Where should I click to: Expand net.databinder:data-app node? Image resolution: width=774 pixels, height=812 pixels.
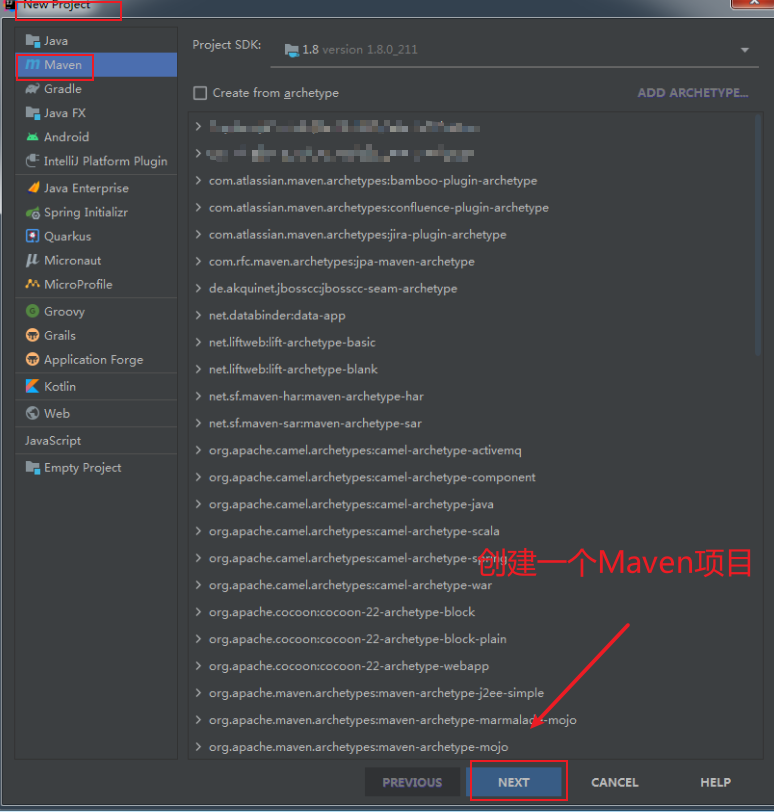(198, 315)
